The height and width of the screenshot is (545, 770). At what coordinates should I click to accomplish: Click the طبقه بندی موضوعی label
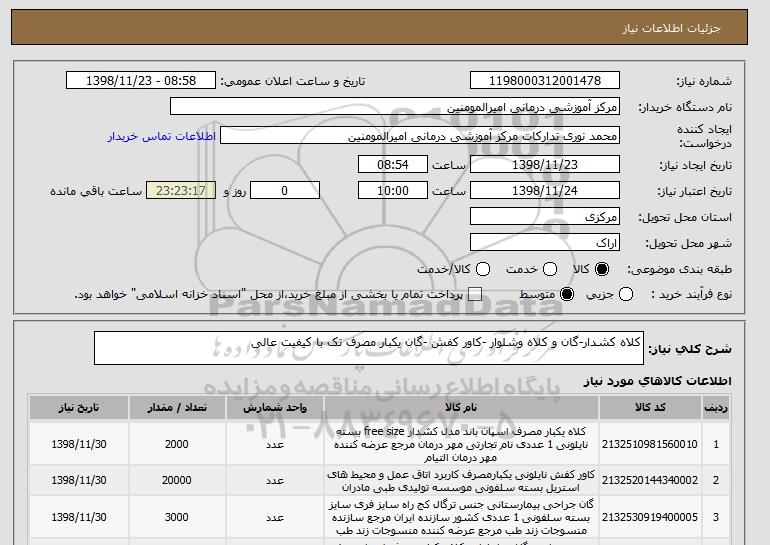point(680,269)
